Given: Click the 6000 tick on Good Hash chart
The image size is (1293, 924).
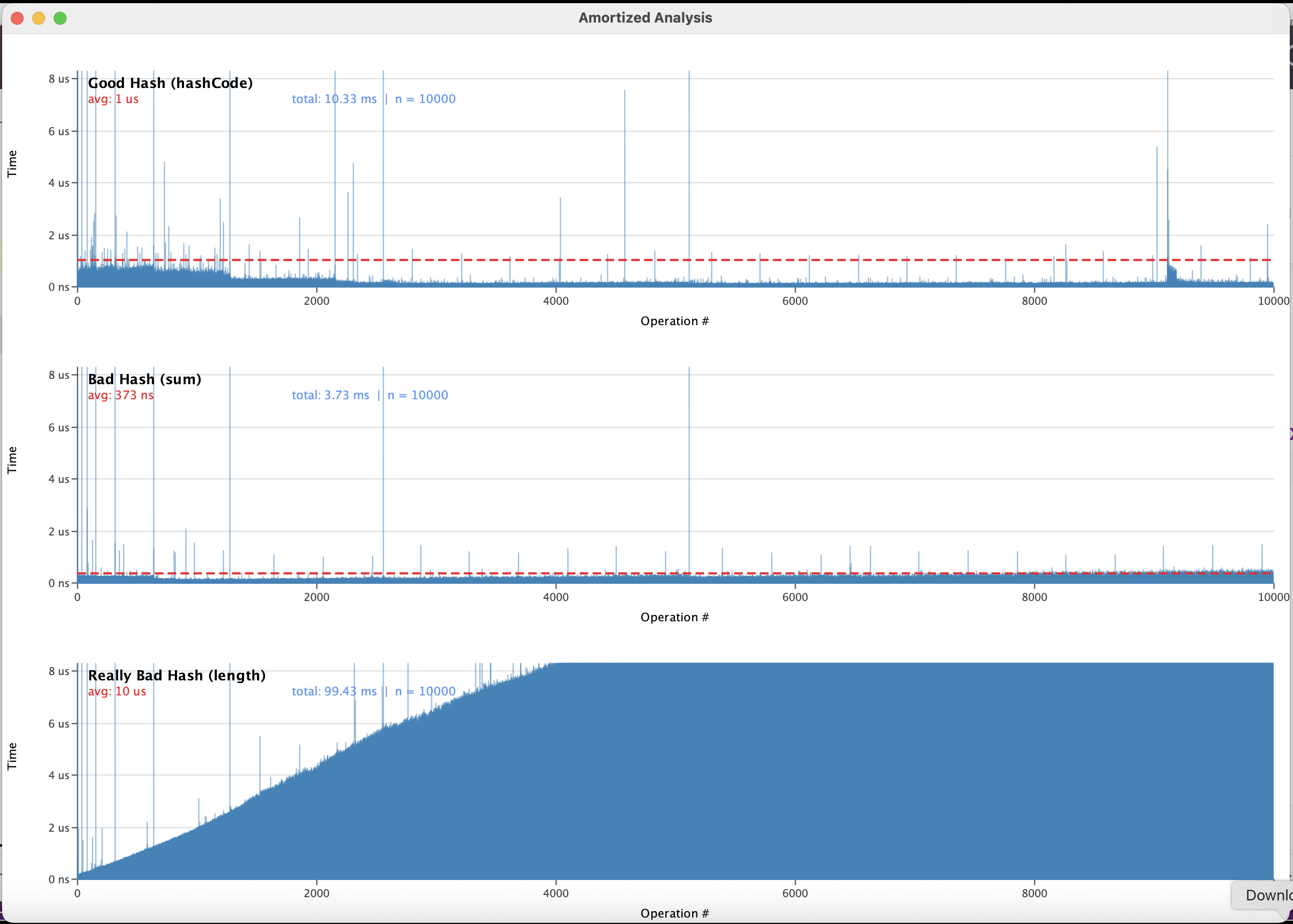Looking at the screenshot, I should [795, 301].
